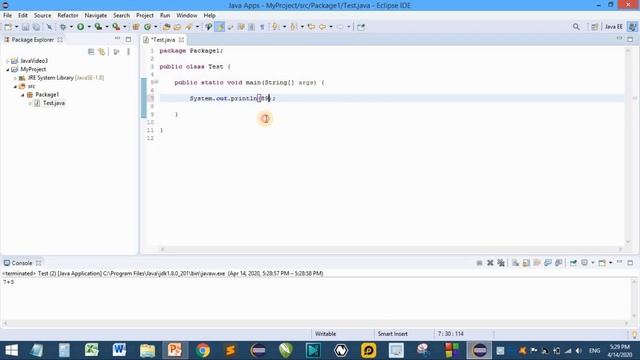The width and height of the screenshot is (640, 360).
Task: Select the Package Explorer tab
Action: pos(32,40)
